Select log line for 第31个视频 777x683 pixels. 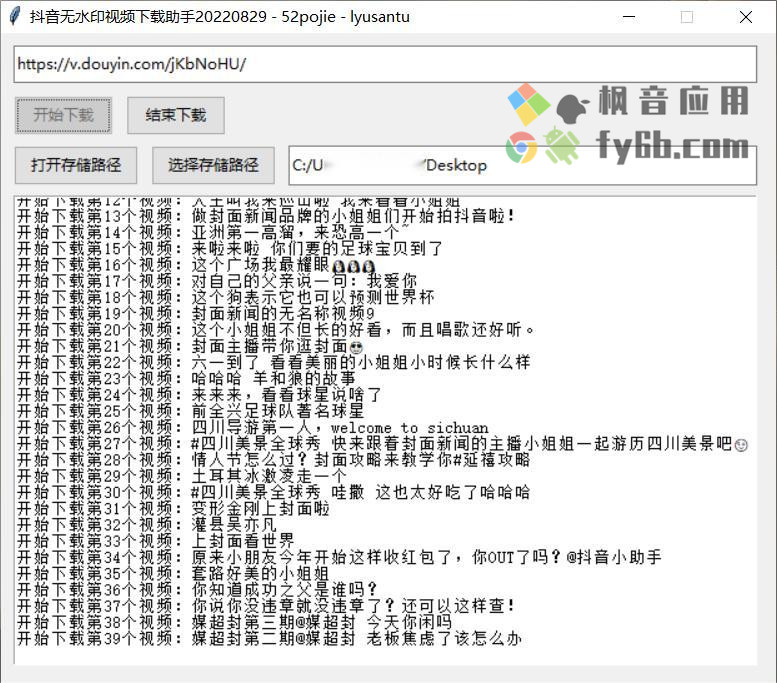[173, 509]
